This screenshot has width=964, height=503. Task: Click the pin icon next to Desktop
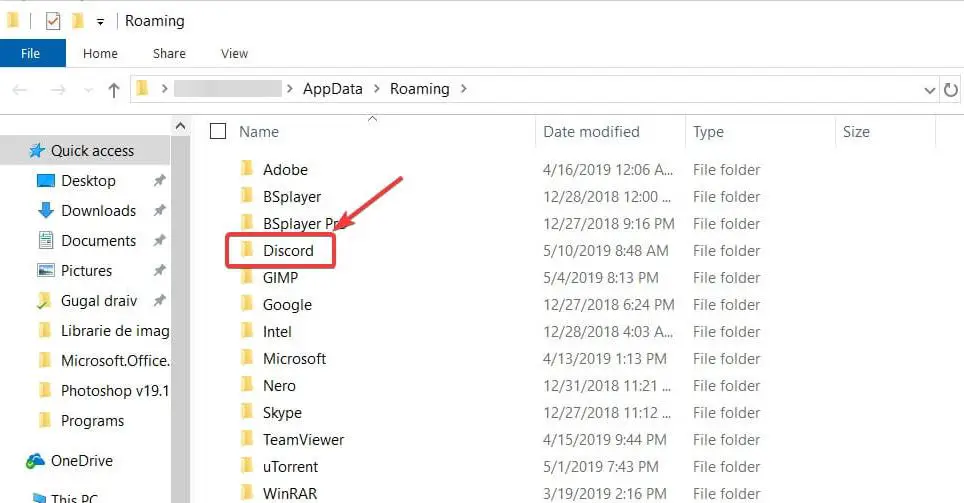click(x=159, y=181)
